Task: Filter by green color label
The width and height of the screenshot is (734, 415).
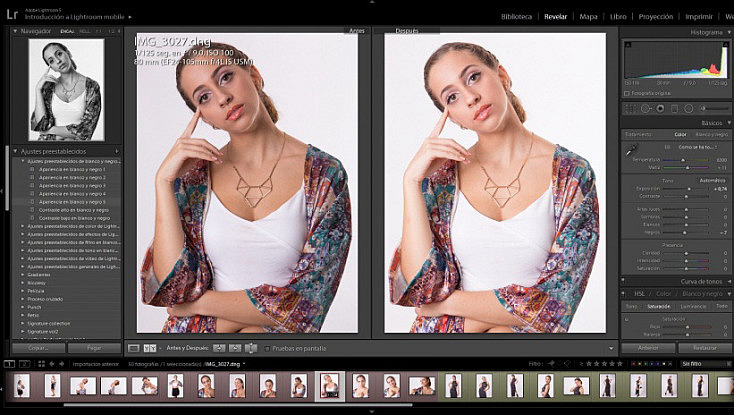Action: [x=647, y=364]
